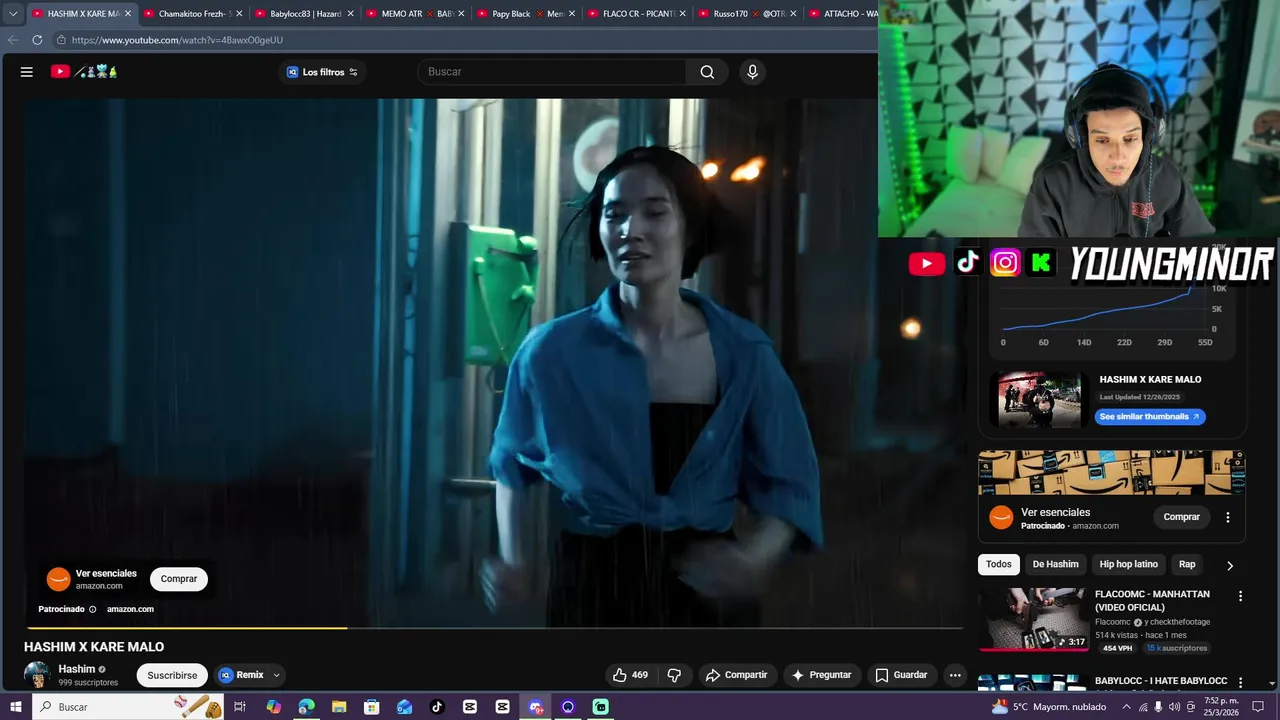The width and height of the screenshot is (1280, 720).
Task: Reload the page with the refresh button
Action: click(37, 40)
